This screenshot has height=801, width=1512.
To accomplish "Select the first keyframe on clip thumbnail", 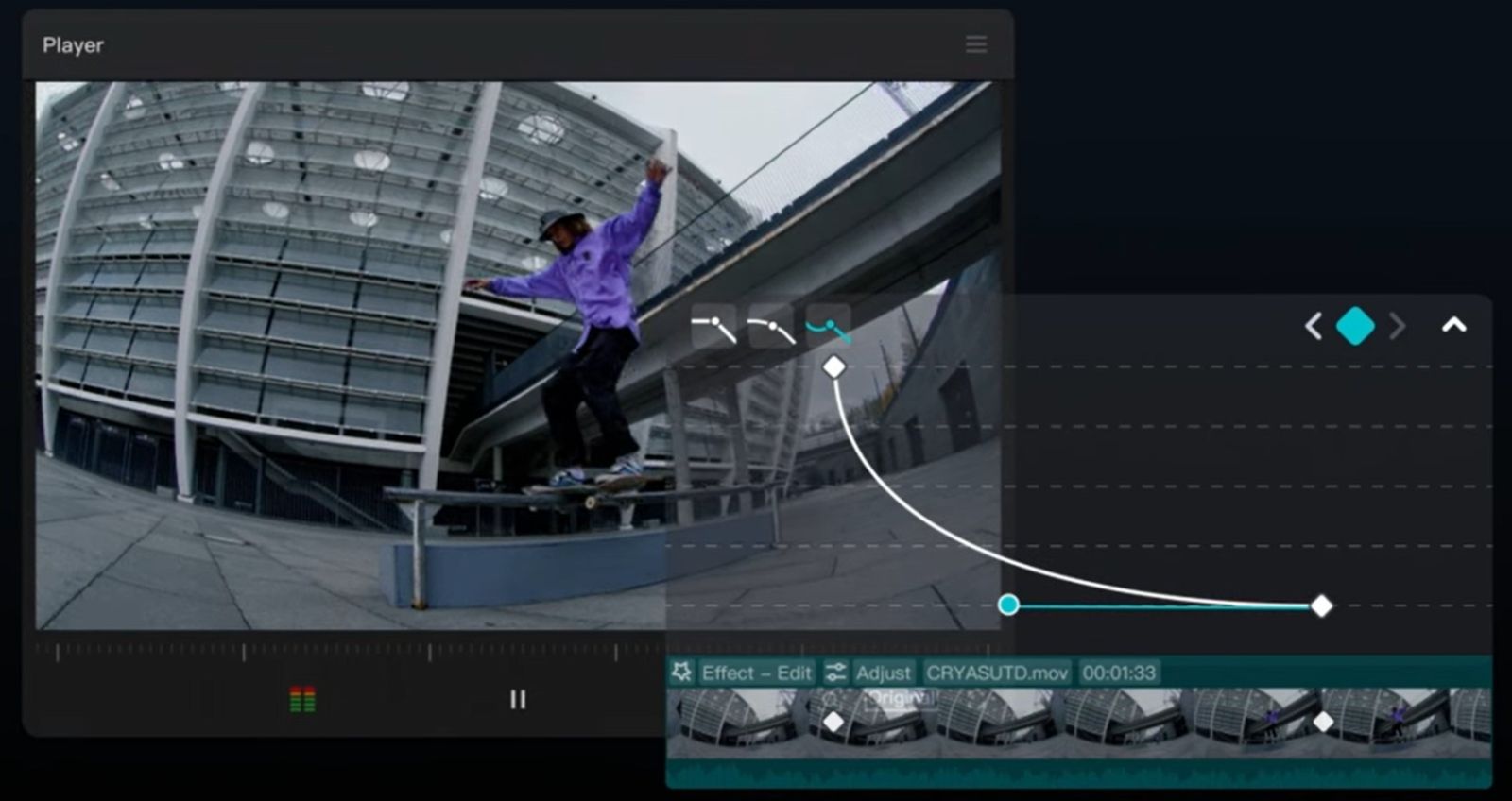I will 833,723.
